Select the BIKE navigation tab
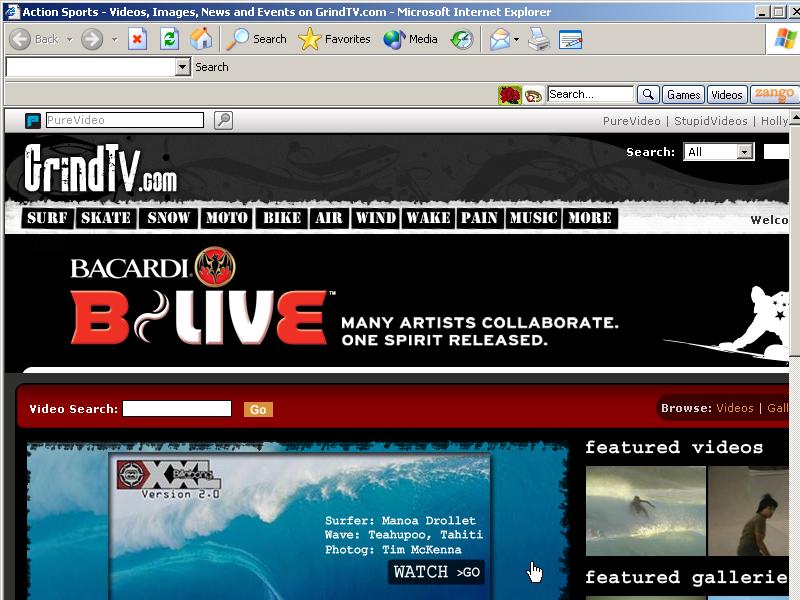This screenshot has width=800, height=600. coord(282,218)
